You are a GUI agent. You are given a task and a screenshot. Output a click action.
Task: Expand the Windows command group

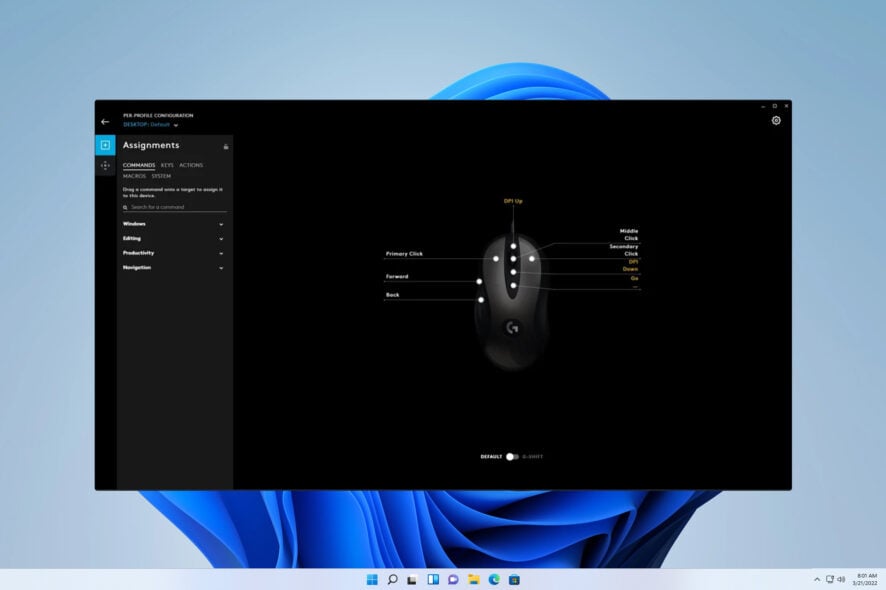pyautogui.click(x=173, y=224)
